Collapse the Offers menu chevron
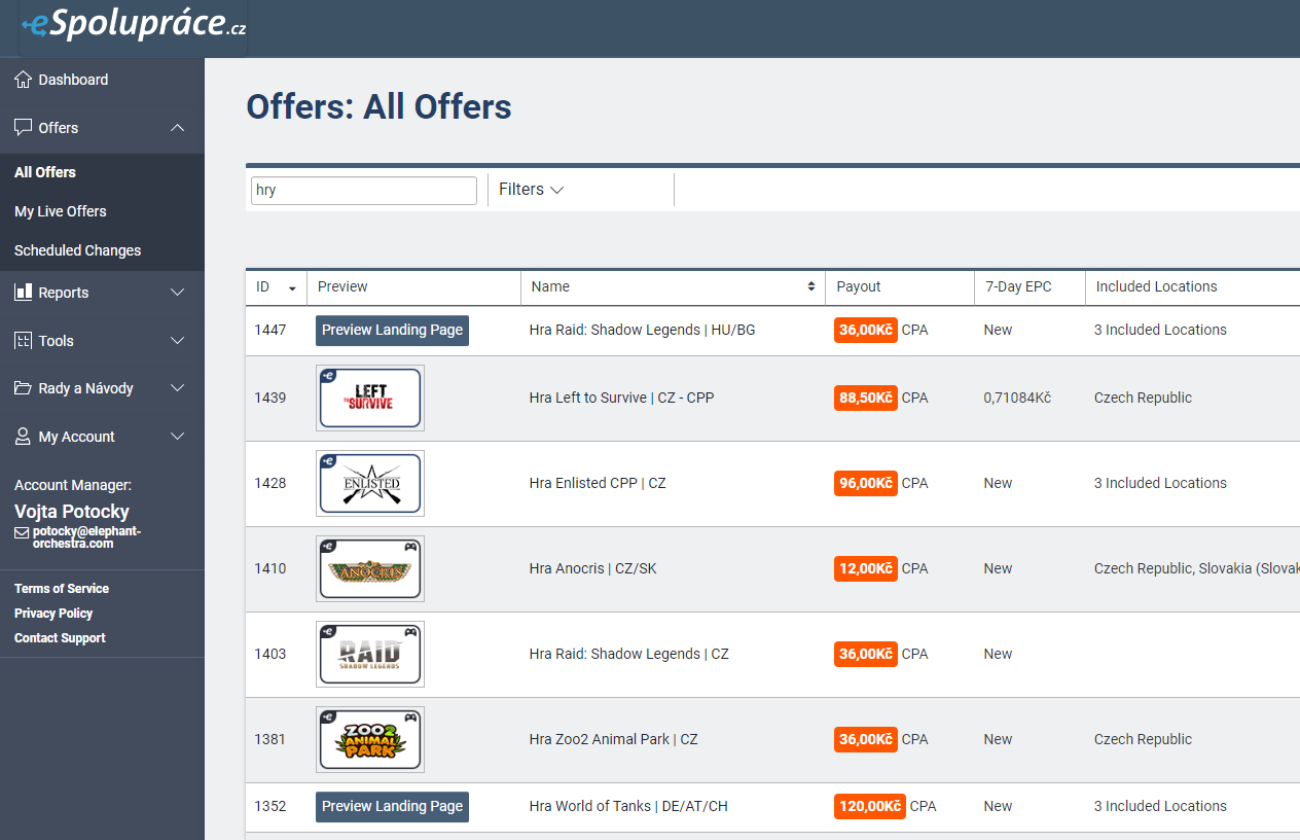The image size is (1300, 840). 178,128
